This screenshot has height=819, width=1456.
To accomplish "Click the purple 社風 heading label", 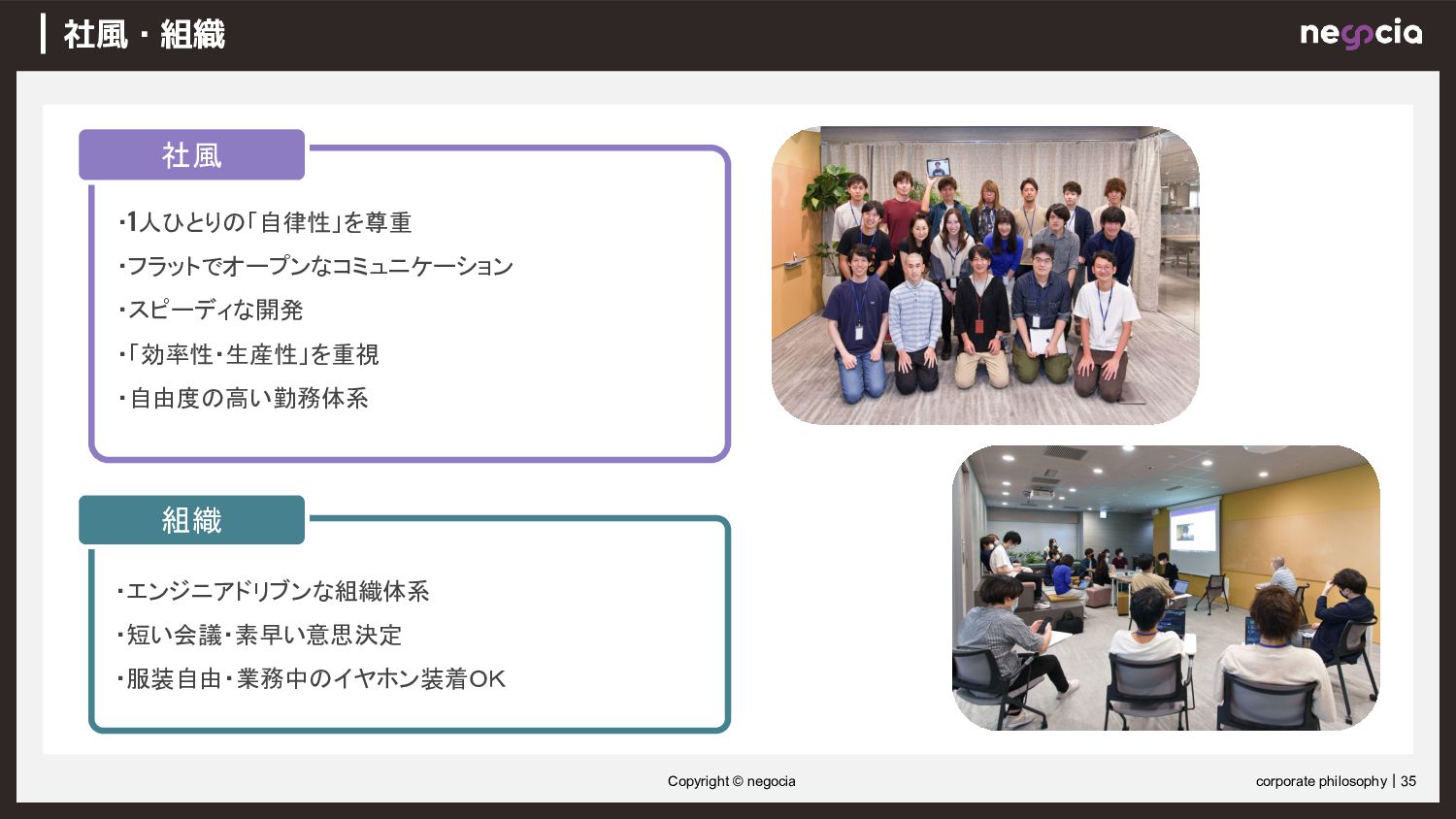I will (191, 155).
